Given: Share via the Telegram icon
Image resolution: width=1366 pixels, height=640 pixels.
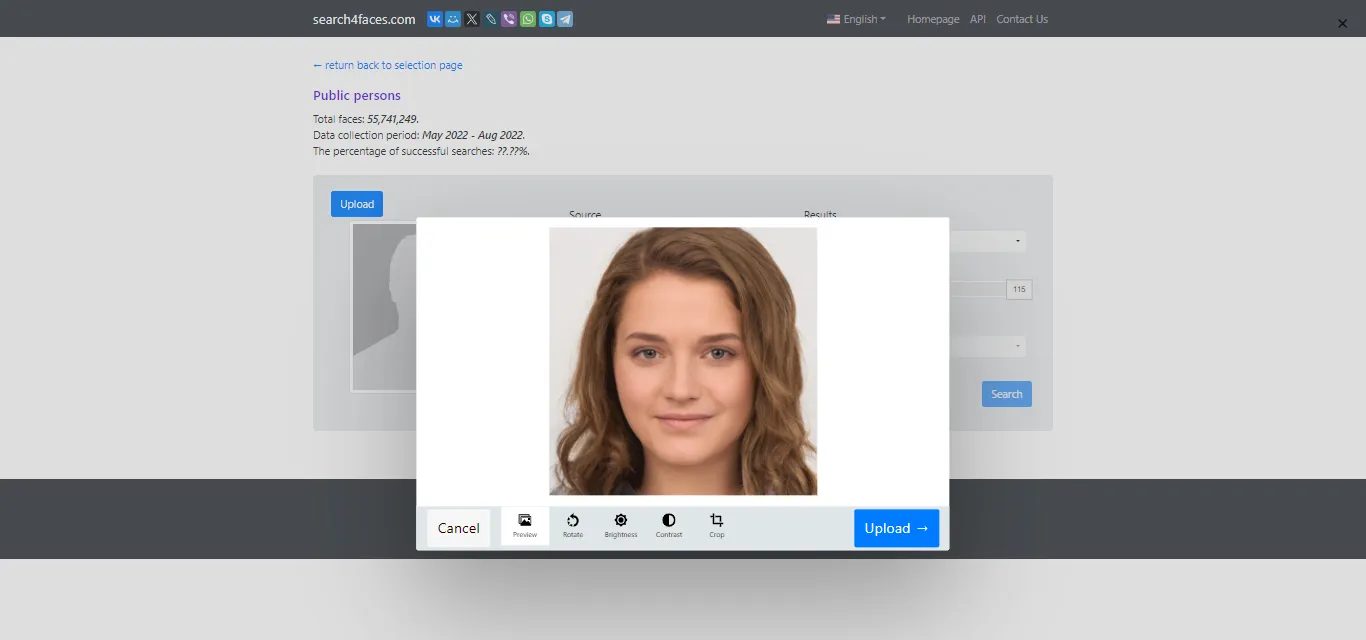Looking at the screenshot, I should point(565,19).
